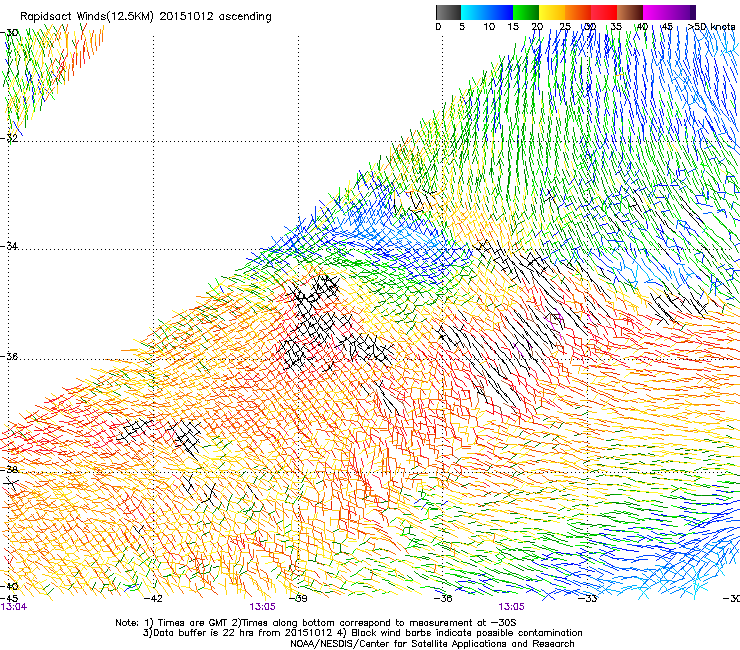
Task: Click the cyan-blue 5-15 knots color swatch
Action: tap(487, 12)
